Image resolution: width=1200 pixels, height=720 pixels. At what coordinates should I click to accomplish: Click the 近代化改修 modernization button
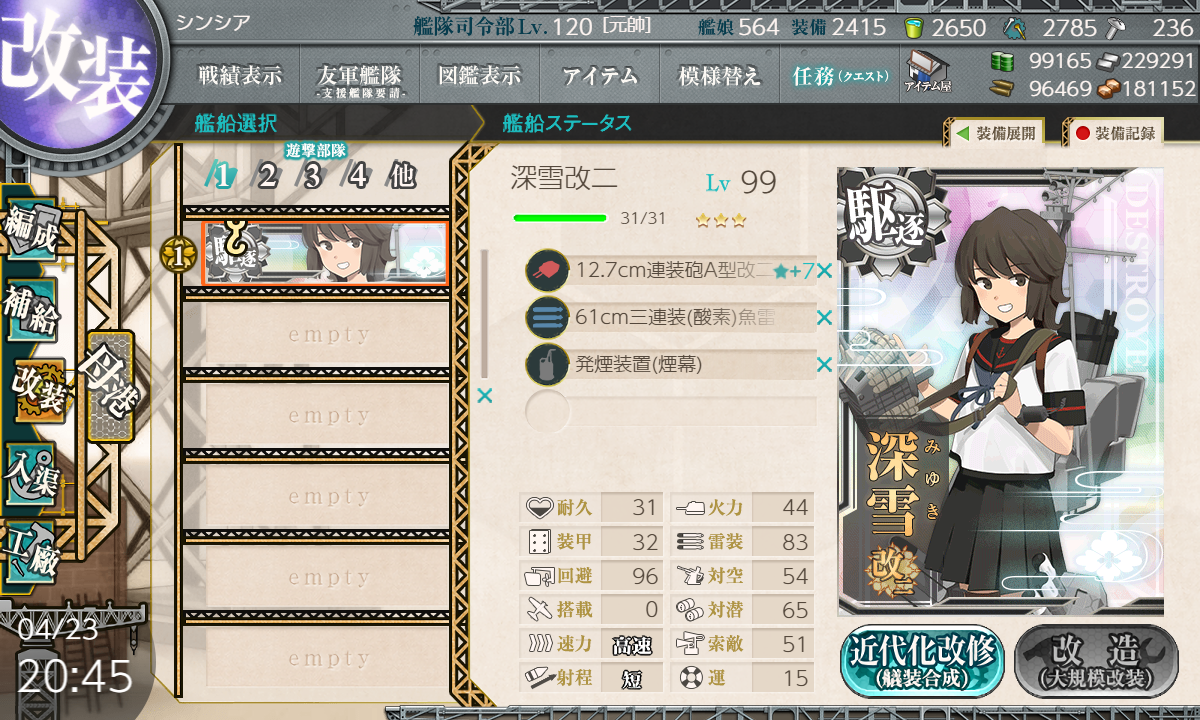pos(922,661)
